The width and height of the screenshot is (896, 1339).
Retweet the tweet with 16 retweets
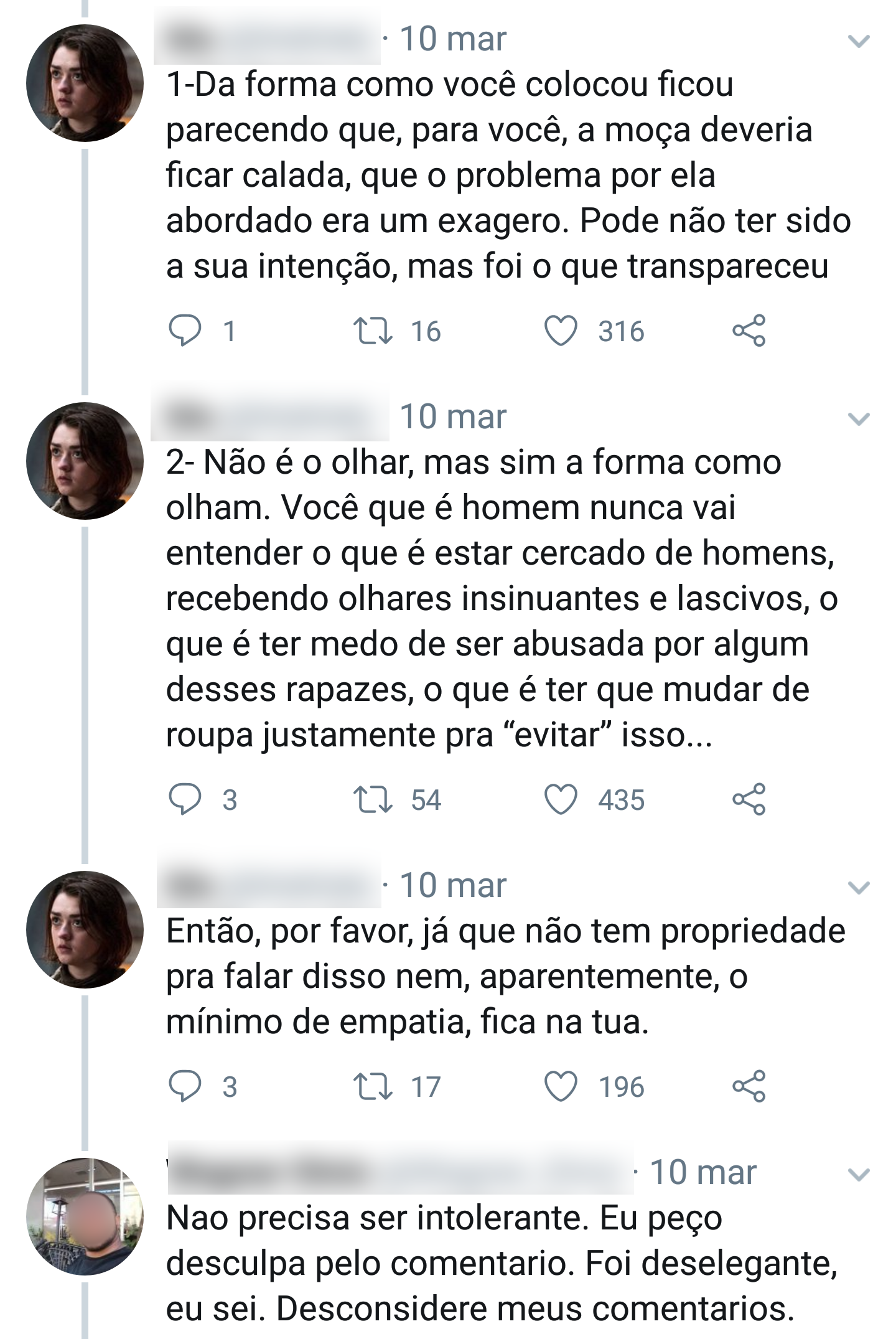(x=373, y=331)
